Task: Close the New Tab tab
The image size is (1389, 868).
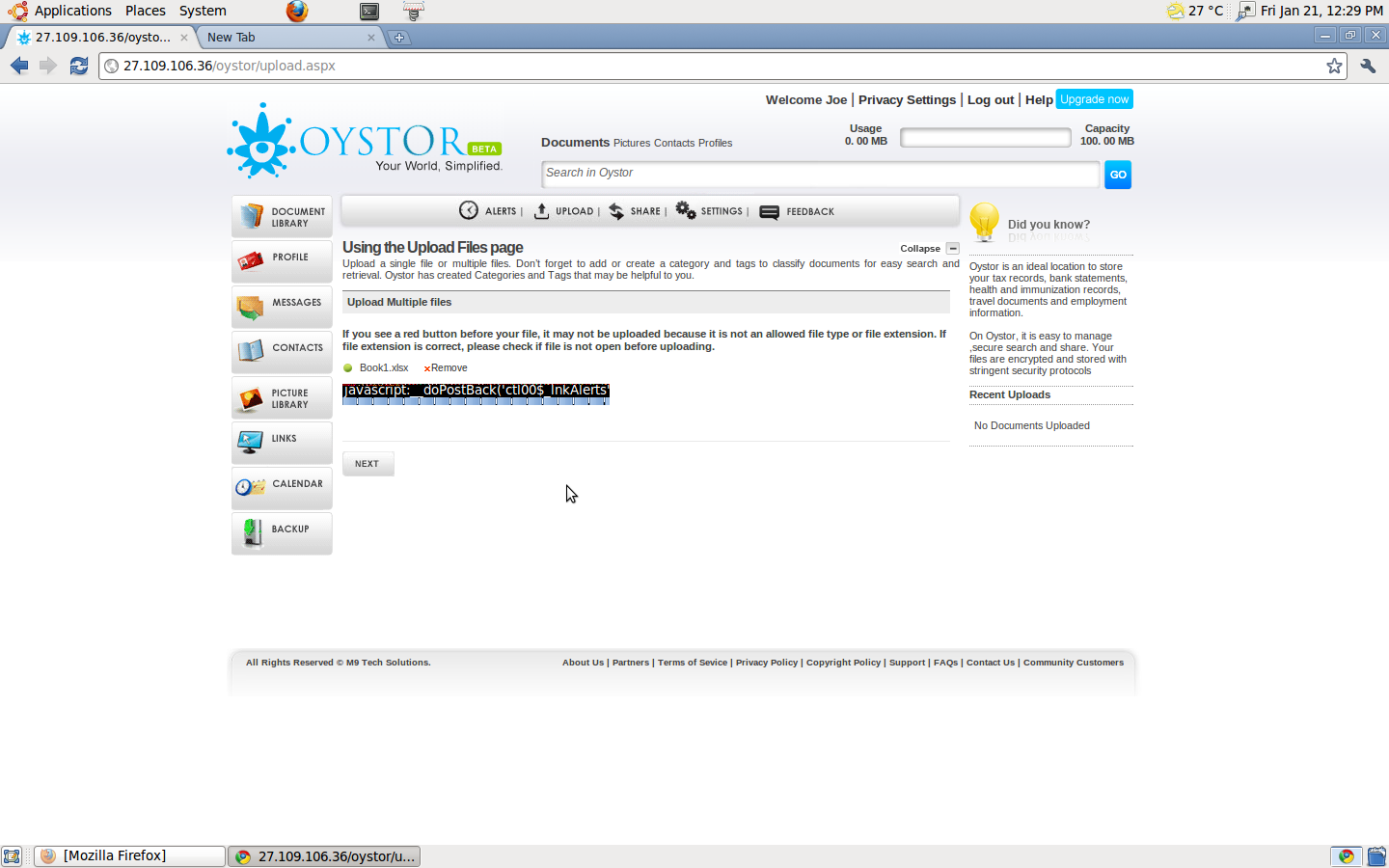Action: [x=371, y=38]
